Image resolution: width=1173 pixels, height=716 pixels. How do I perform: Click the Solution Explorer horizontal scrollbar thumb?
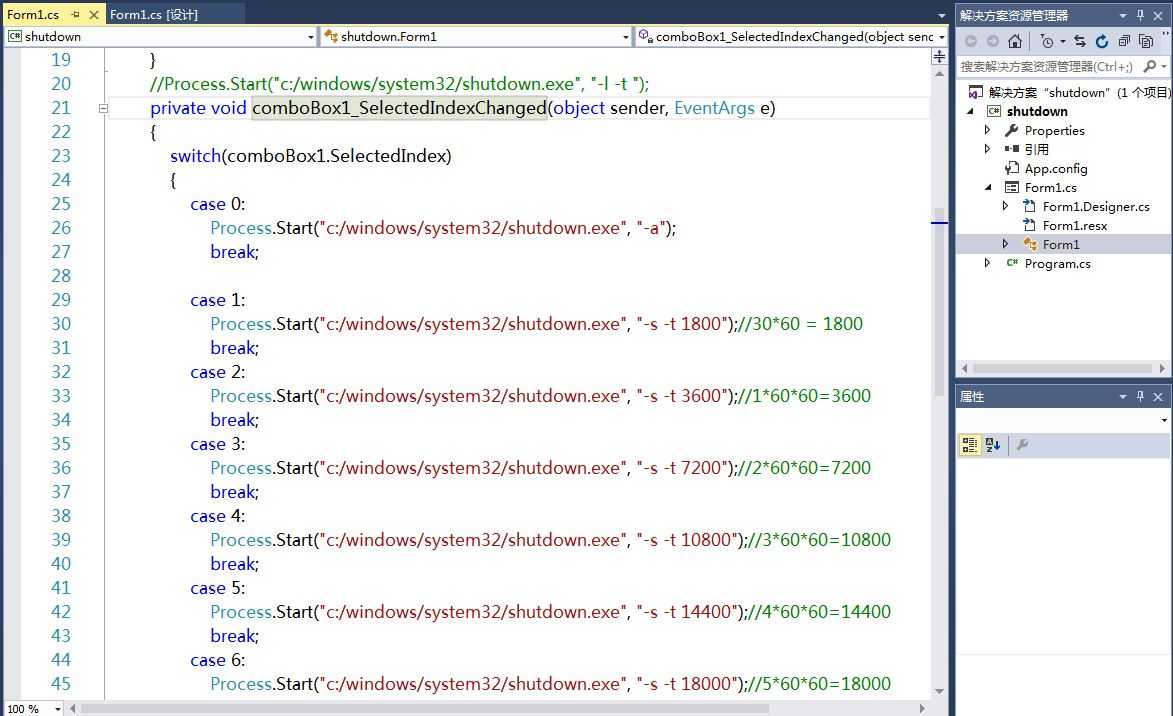tap(1062, 368)
